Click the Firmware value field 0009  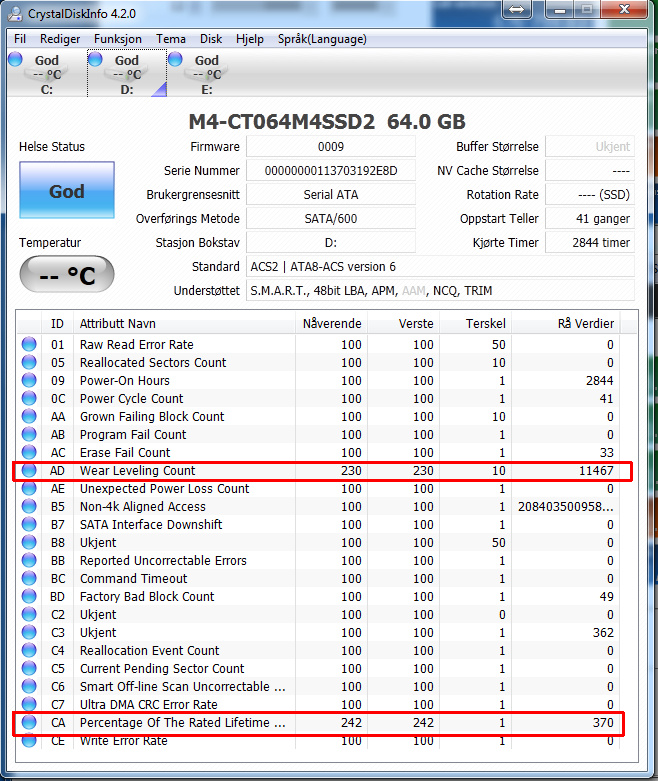[x=331, y=147]
